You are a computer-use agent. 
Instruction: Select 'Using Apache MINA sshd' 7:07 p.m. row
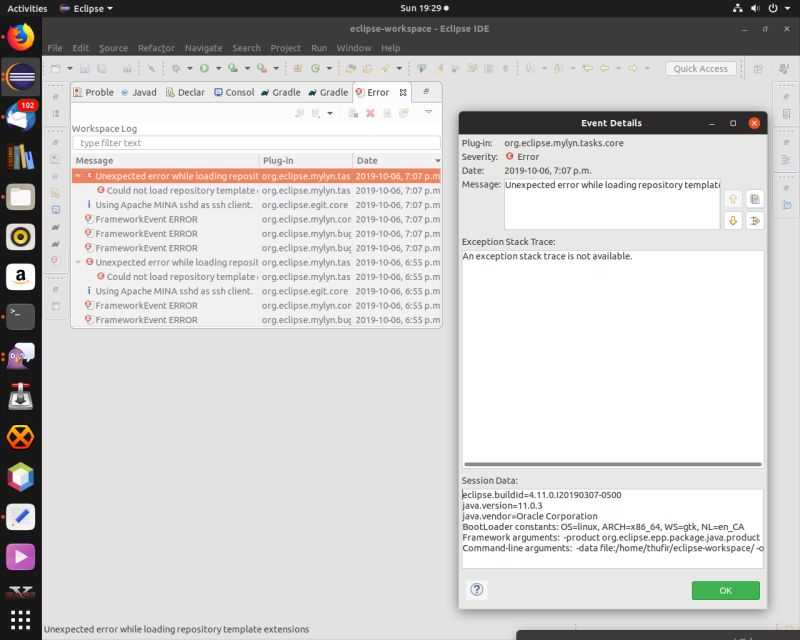pyautogui.click(x=256, y=205)
